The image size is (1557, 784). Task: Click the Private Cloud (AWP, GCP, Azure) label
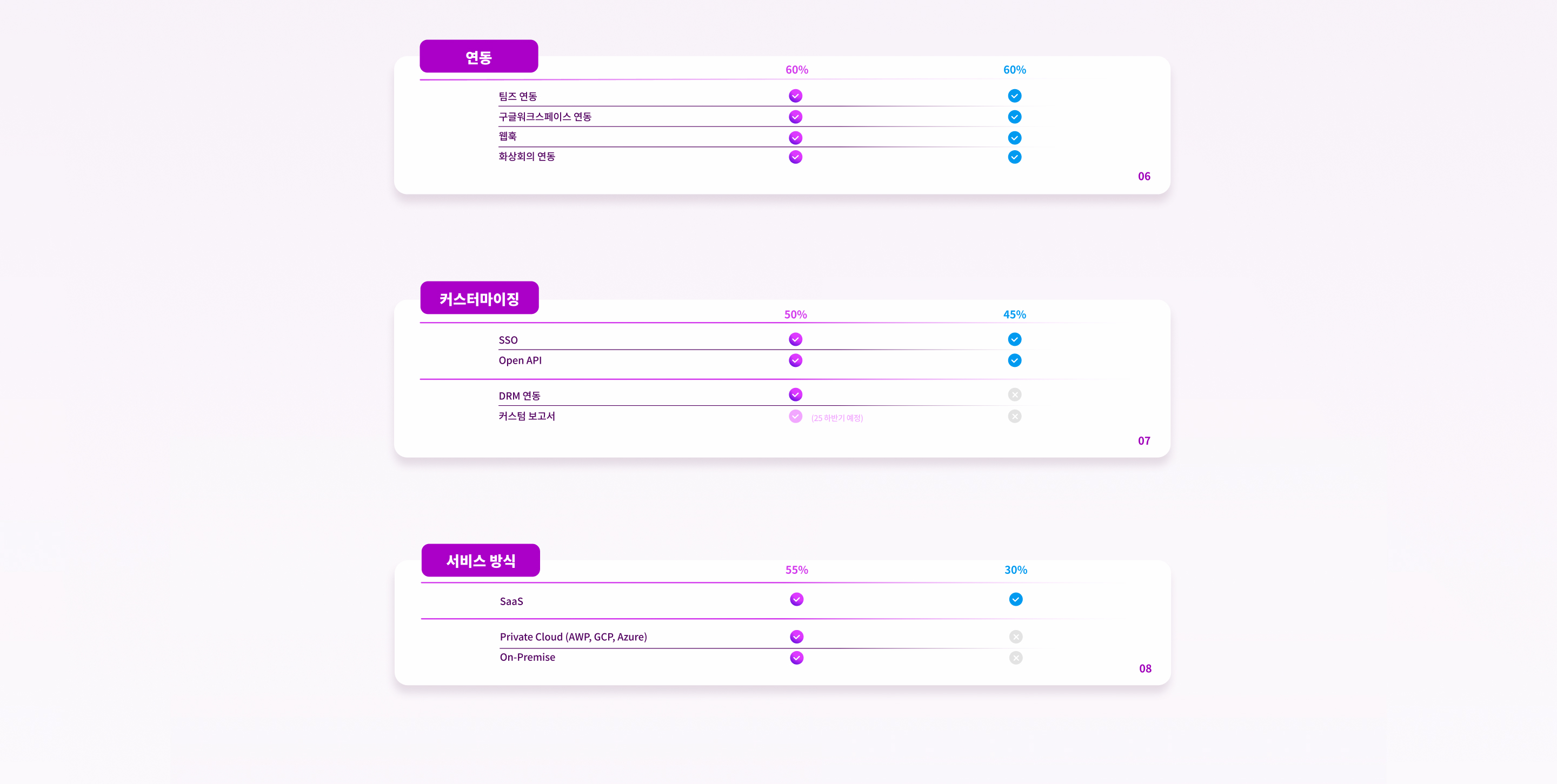tap(573, 636)
